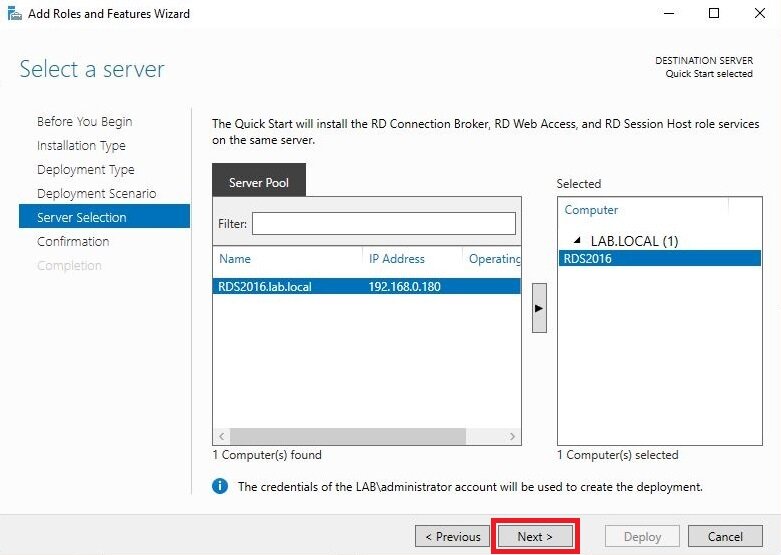Go to the Deployment Scenario step
The image size is (781, 555).
[97, 193]
